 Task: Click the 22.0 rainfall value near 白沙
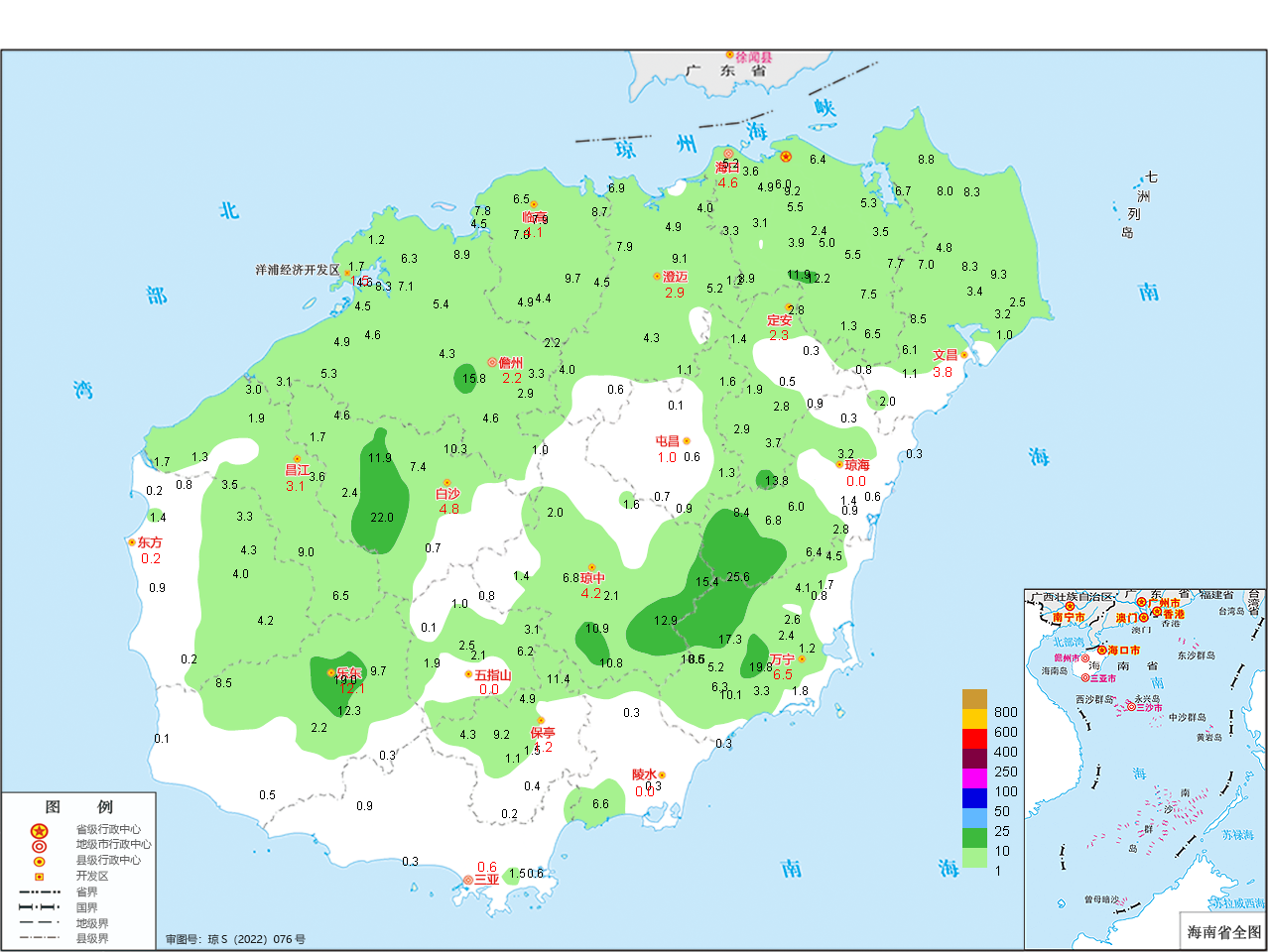point(382,518)
